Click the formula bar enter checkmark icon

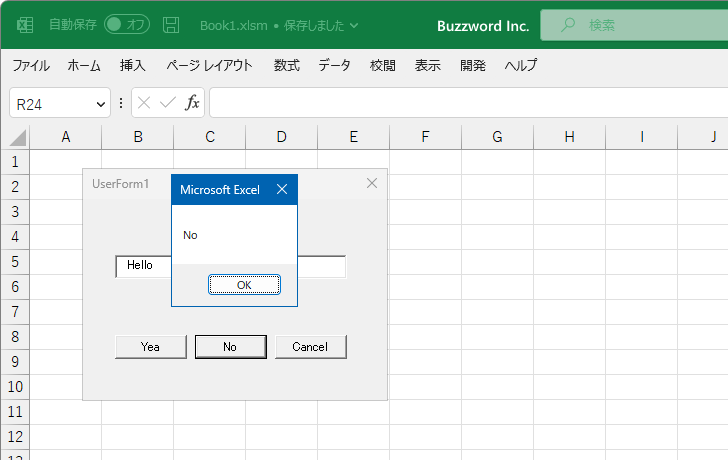[x=168, y=103]
